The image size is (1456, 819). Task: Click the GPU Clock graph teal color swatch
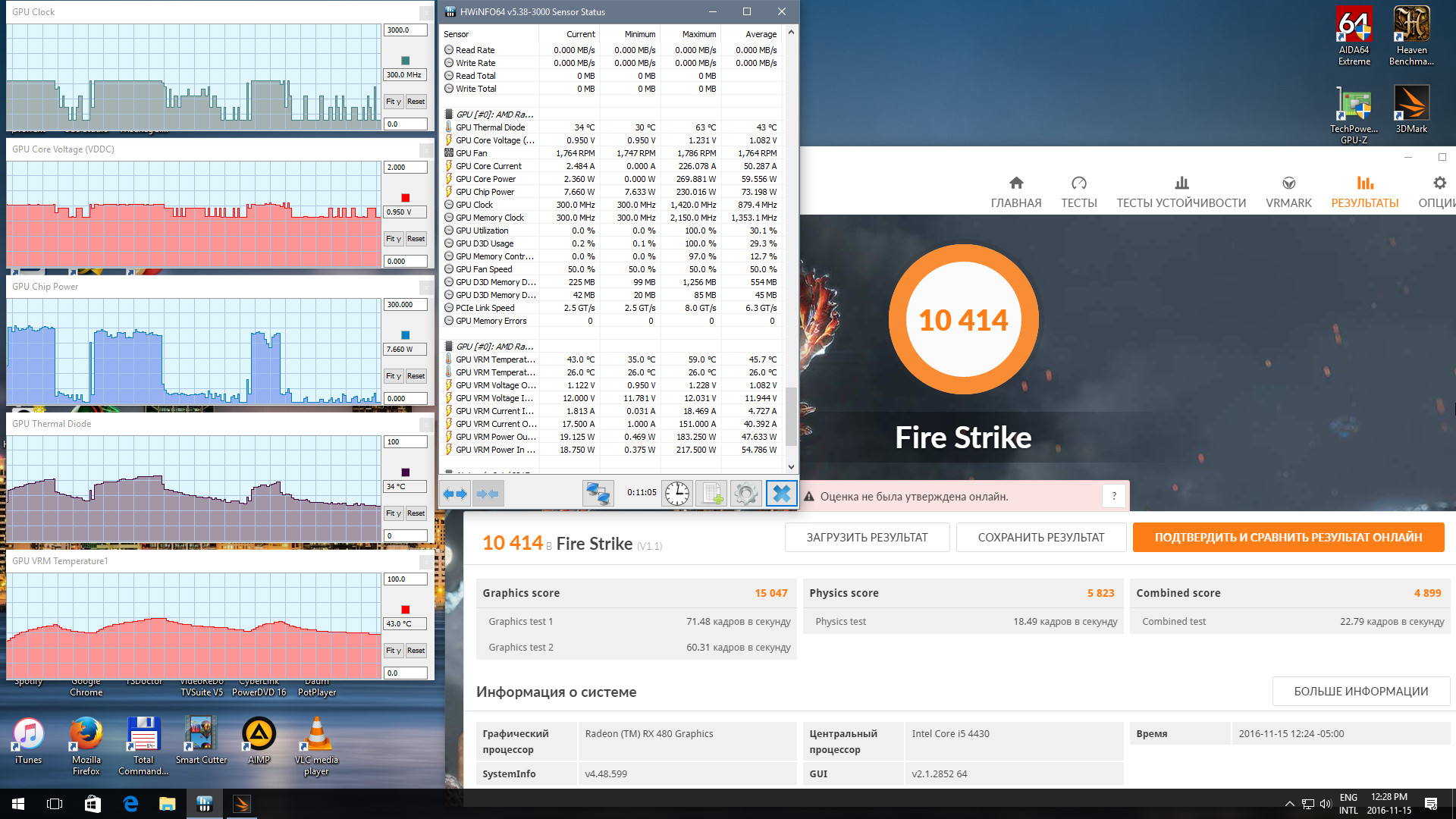405,61
